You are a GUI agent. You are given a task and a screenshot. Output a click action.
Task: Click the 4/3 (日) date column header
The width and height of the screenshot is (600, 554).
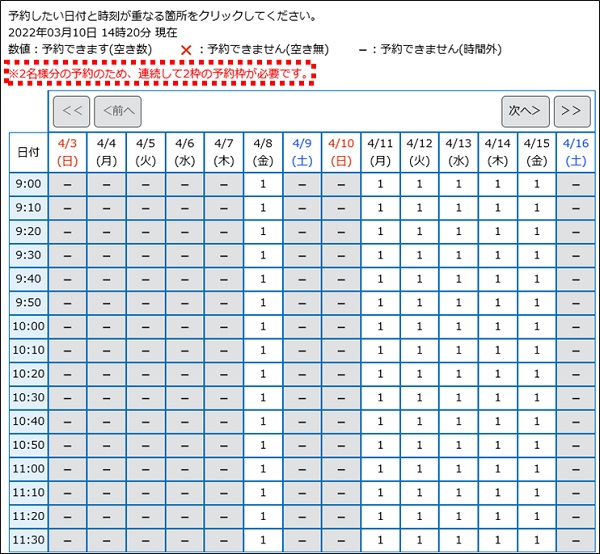pos(67,152)
